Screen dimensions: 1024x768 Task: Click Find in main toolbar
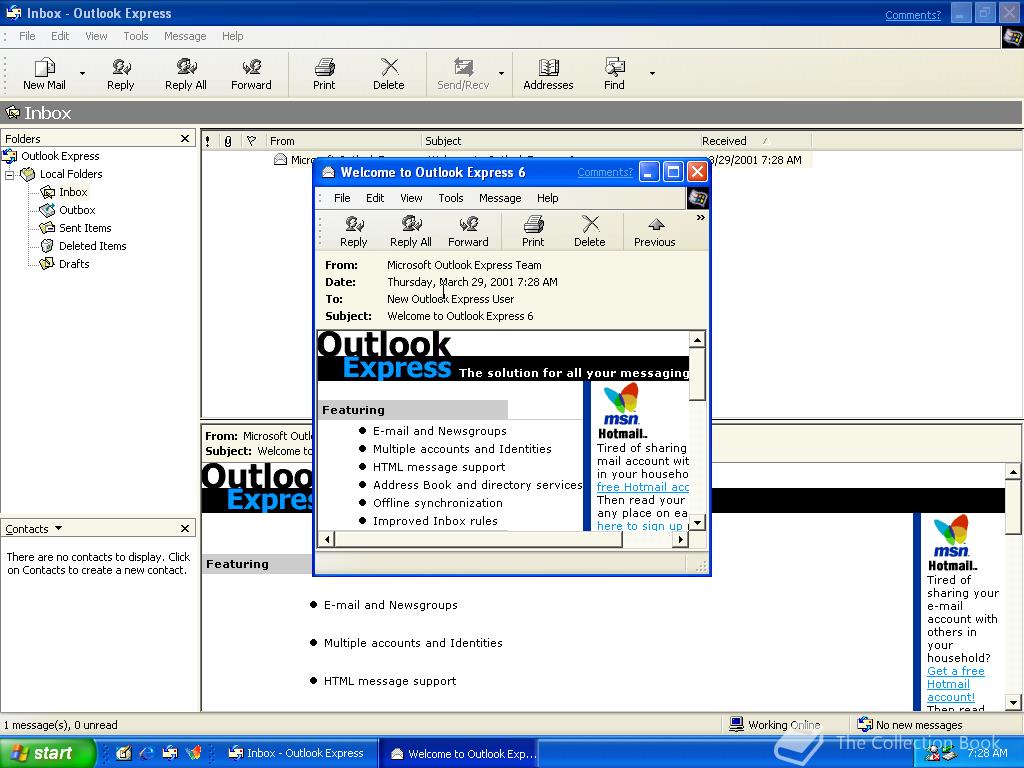614,74
